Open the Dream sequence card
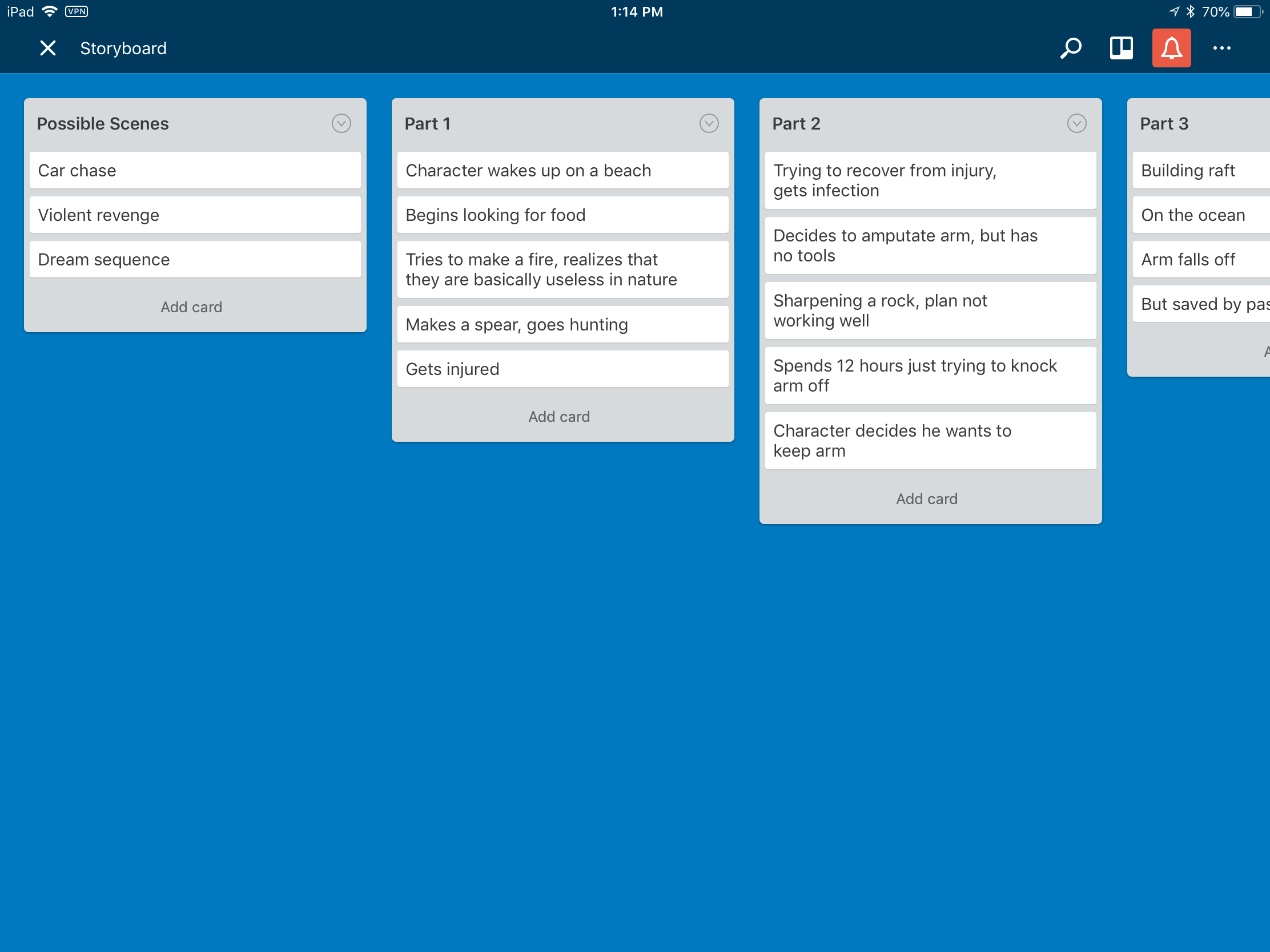The height and width of the screenshot is (952, 1270). (195, 259)
